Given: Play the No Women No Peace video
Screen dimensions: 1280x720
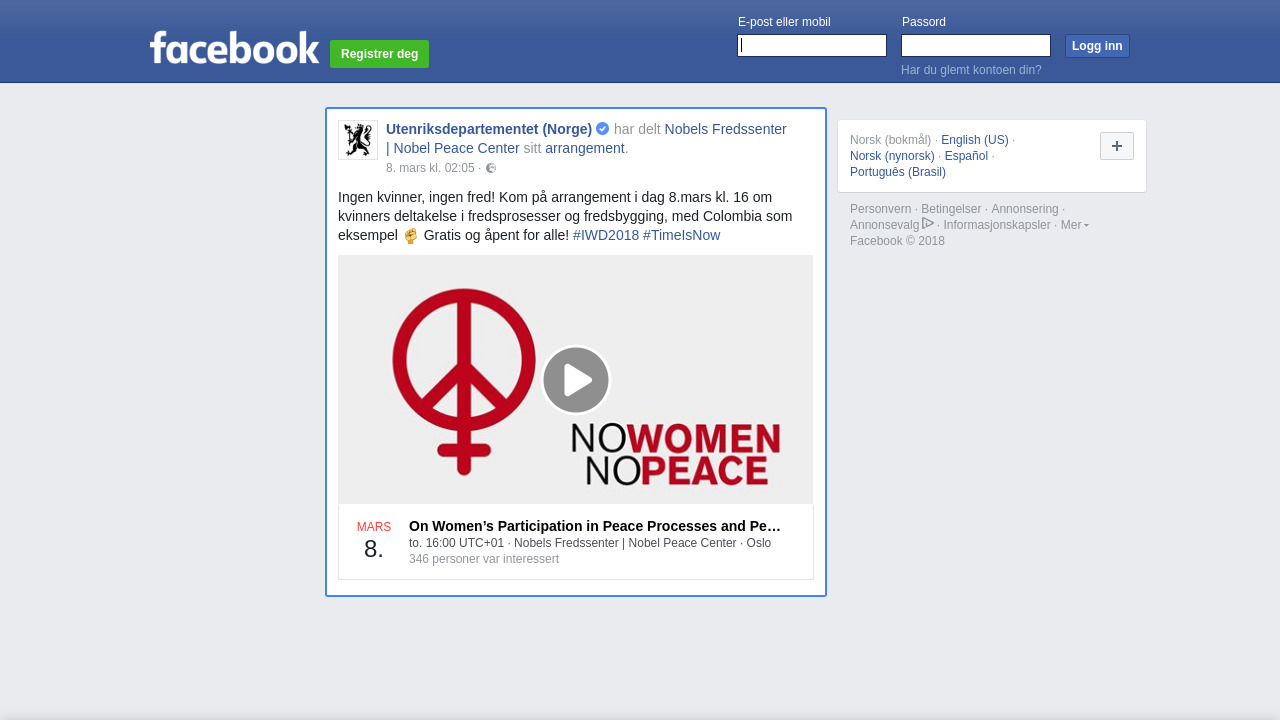Looking at the screenshot, I should [575, 380].
